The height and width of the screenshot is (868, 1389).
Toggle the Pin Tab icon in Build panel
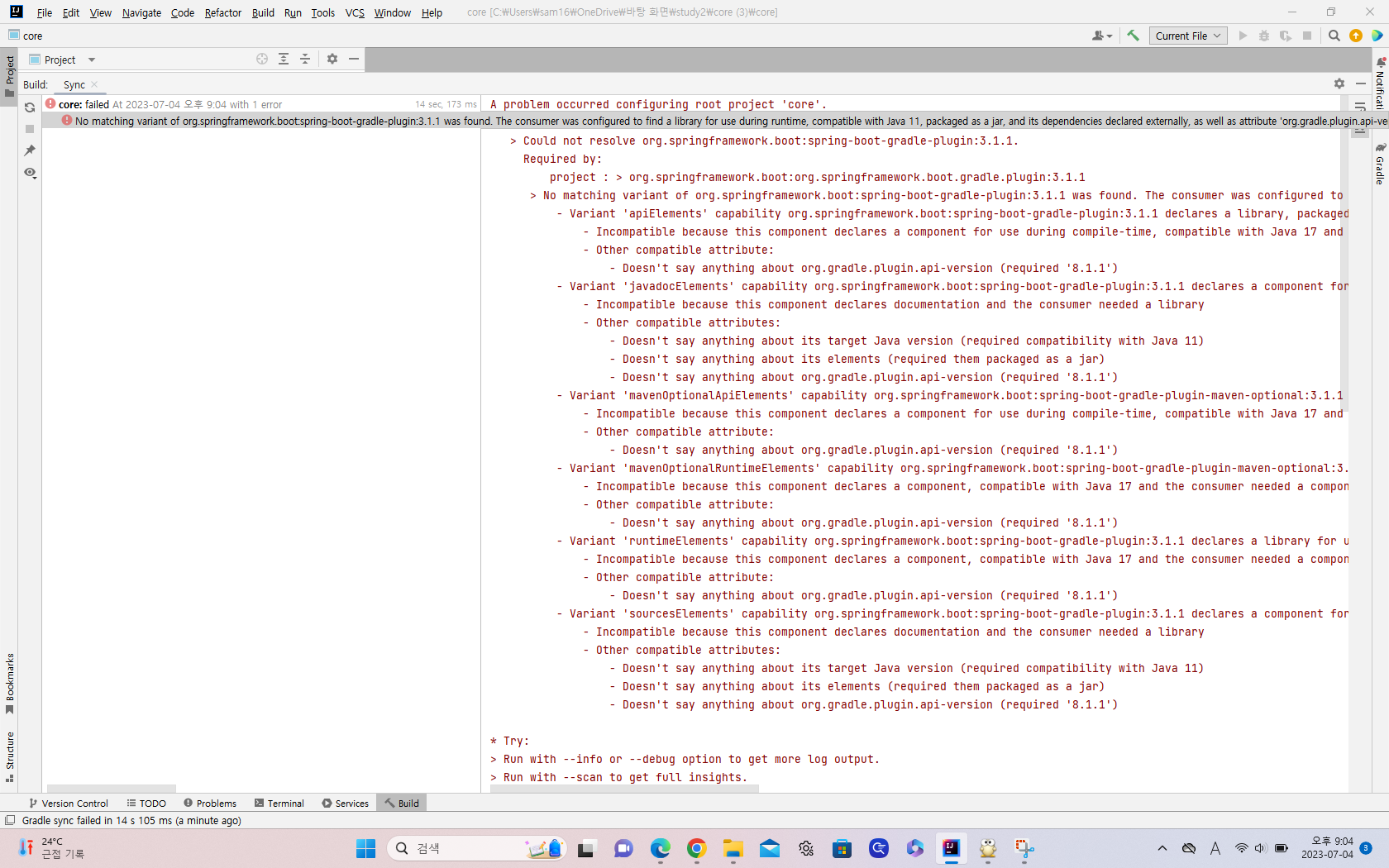(30, 150)
